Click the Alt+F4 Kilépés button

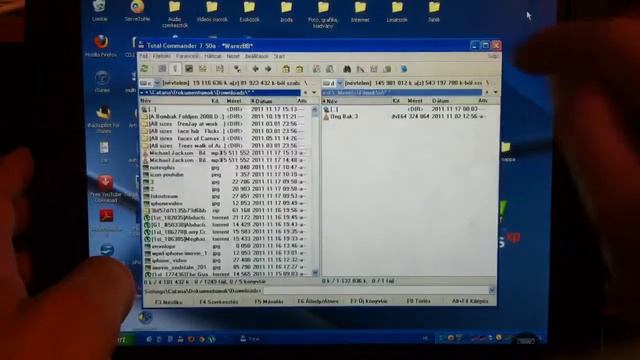(x=470, y=301)
